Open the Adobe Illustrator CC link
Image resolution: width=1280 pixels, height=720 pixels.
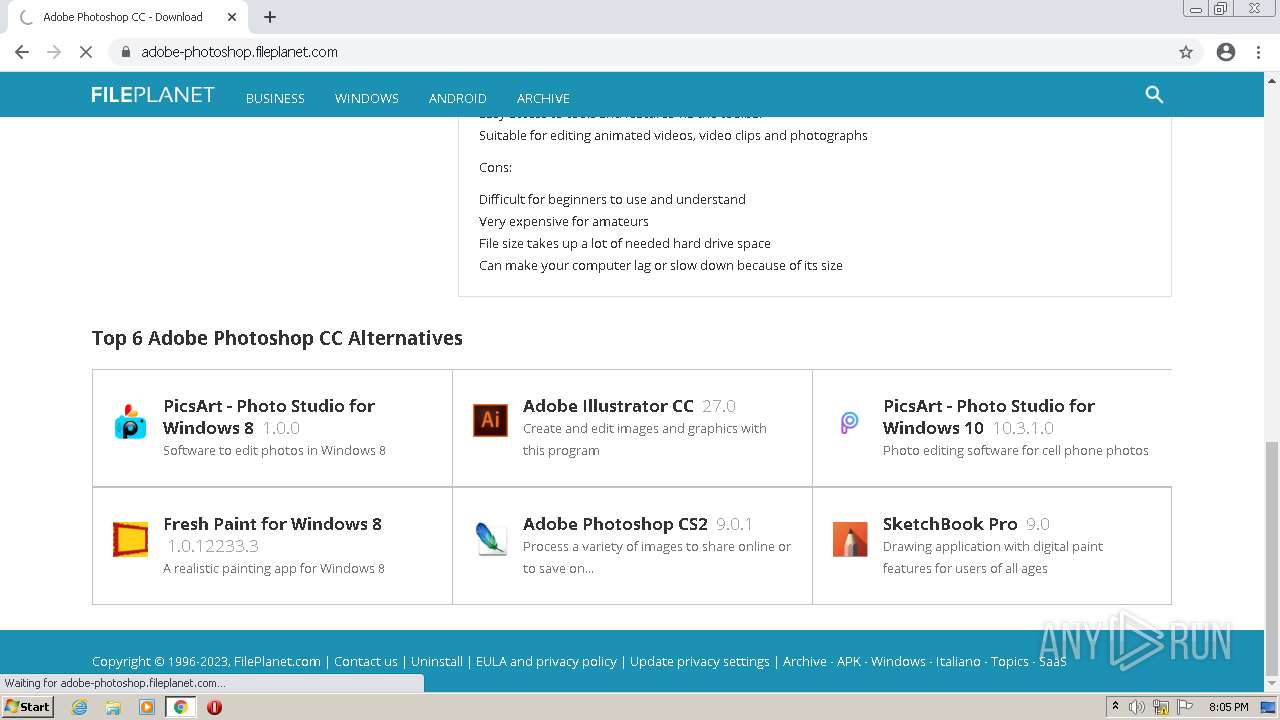[x=608, y=406]
